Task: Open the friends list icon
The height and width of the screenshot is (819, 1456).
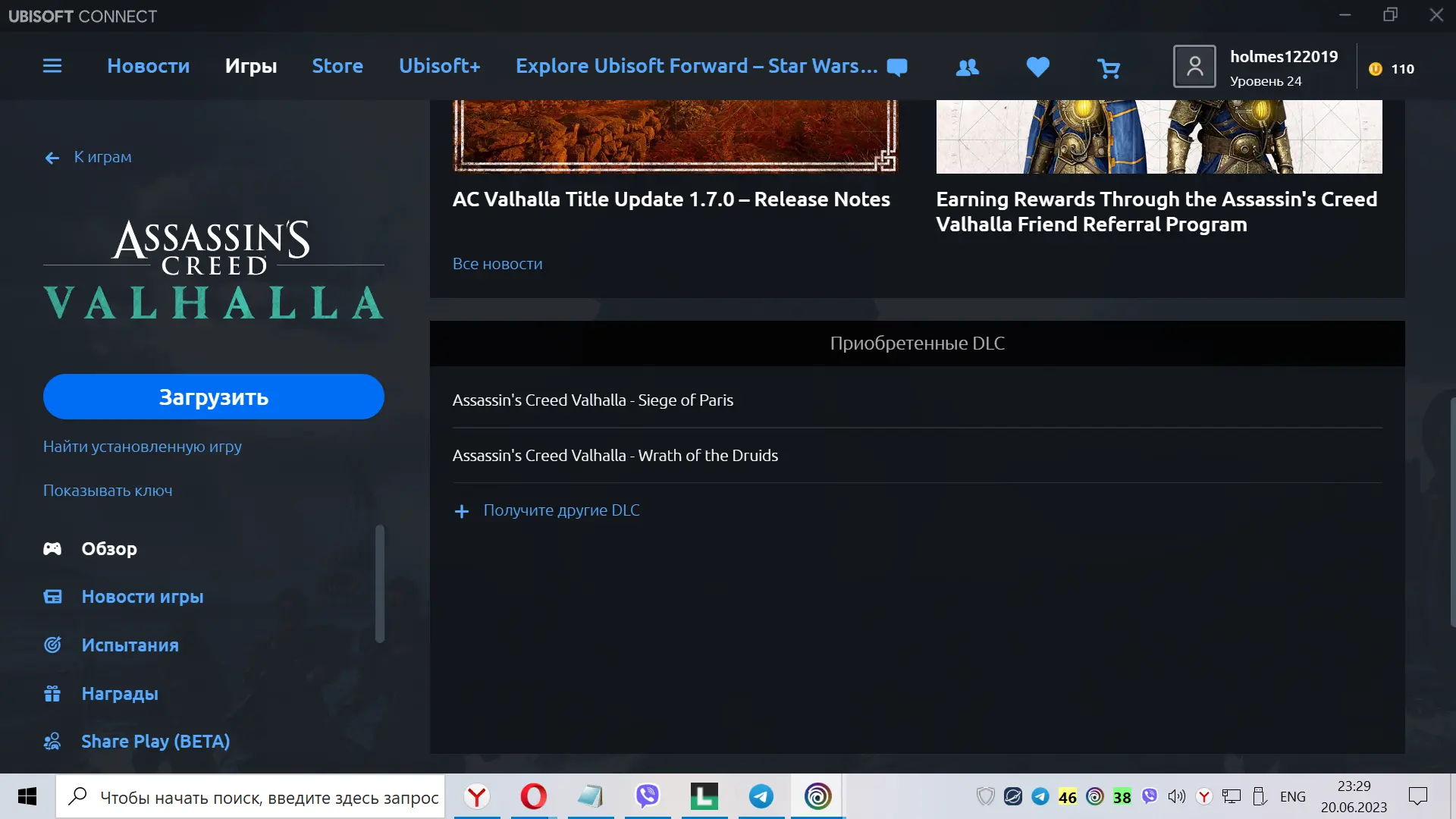Action: 967,67
